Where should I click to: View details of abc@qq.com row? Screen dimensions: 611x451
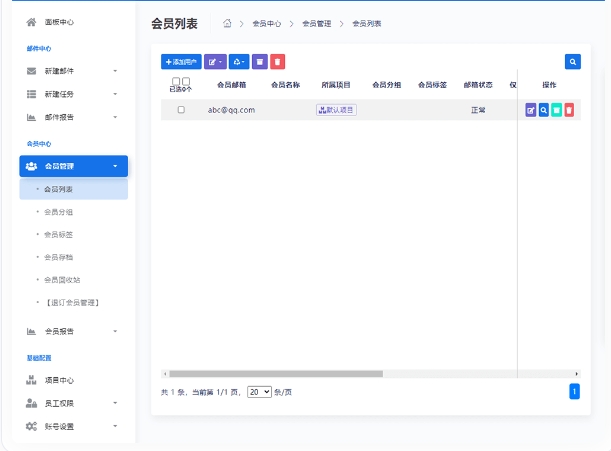pyautogui.click(x=544, y=110)
